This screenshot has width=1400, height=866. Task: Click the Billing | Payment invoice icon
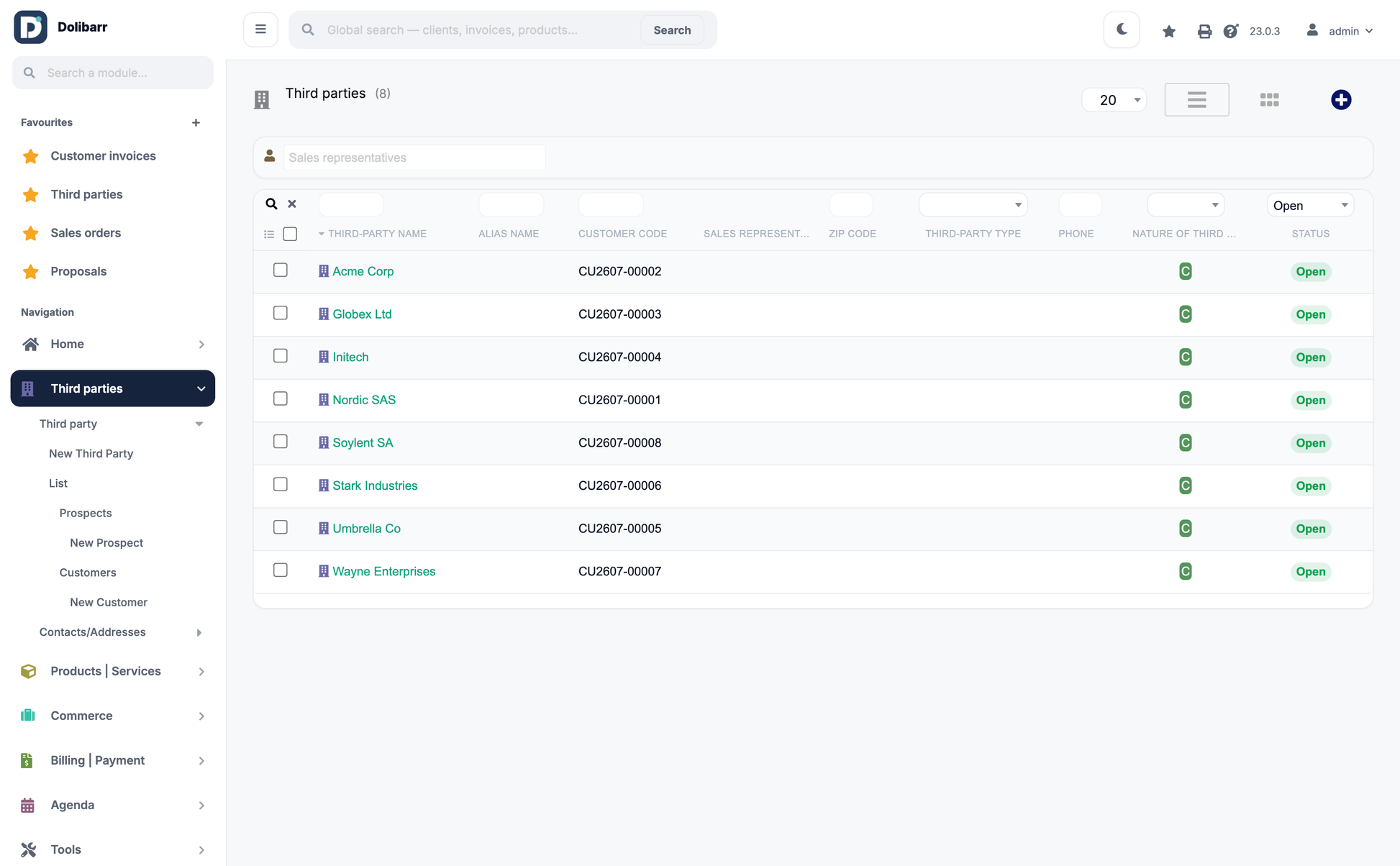point(27,760)
